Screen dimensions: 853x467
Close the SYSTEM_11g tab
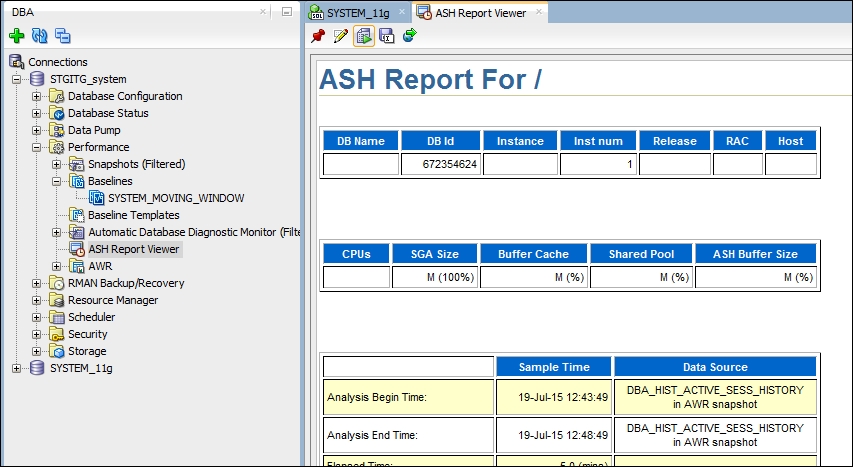coord(402,11)
